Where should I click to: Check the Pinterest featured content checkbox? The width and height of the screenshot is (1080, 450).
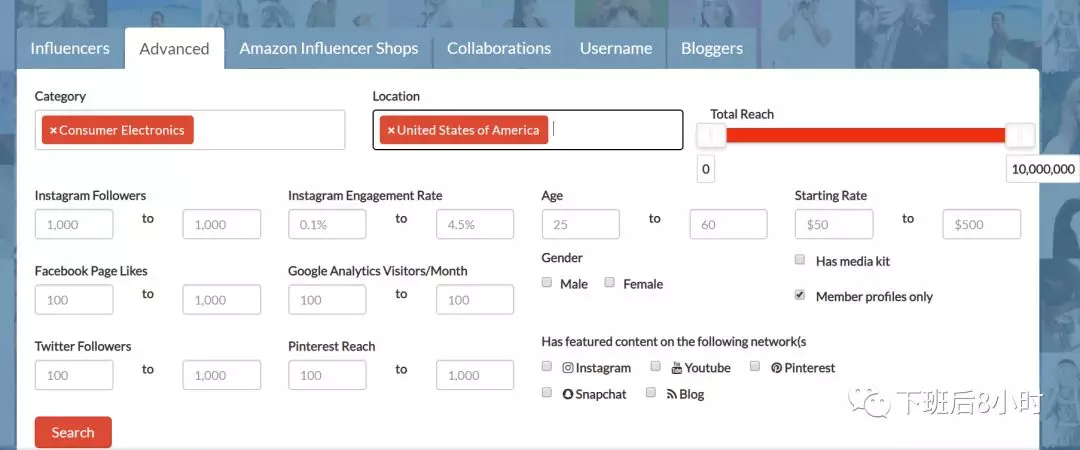pyautogui.click(x=756, y=367)
